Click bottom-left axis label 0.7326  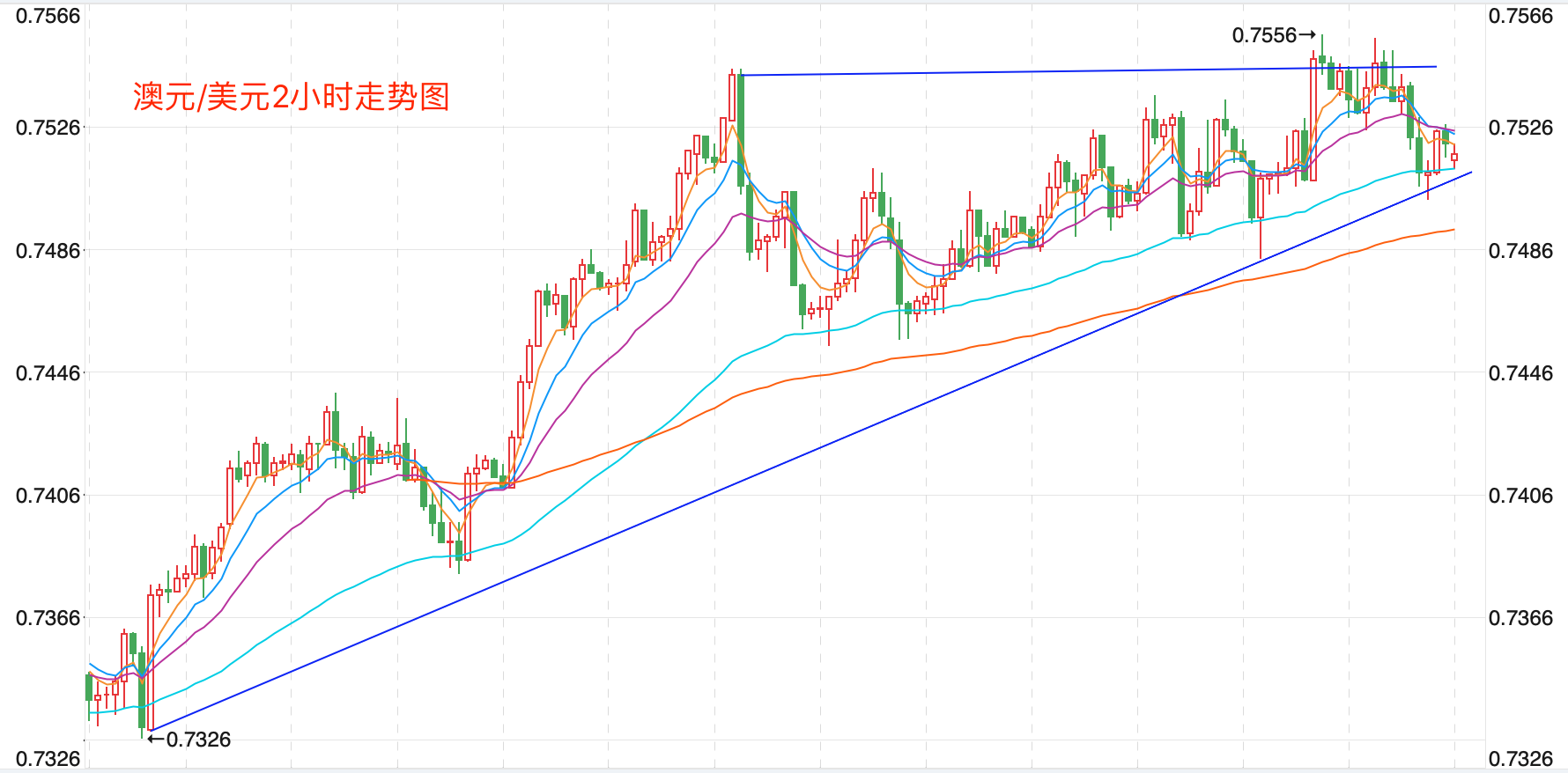(48, 759)
